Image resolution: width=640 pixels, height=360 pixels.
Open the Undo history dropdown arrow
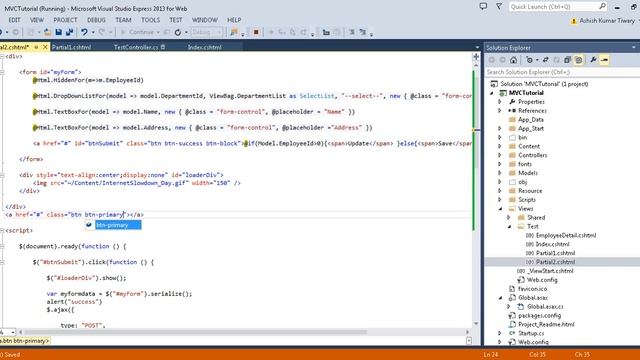[93, 32]
